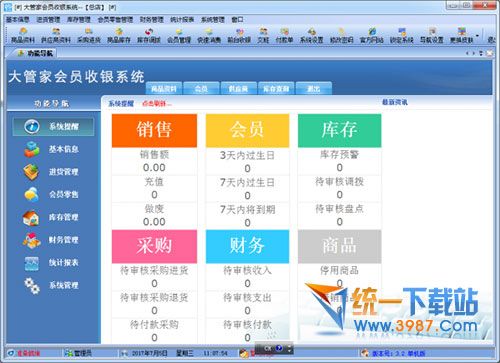Open 系统管理 gears in sidebar
The image size is (500, 363).
pos(32,286)
